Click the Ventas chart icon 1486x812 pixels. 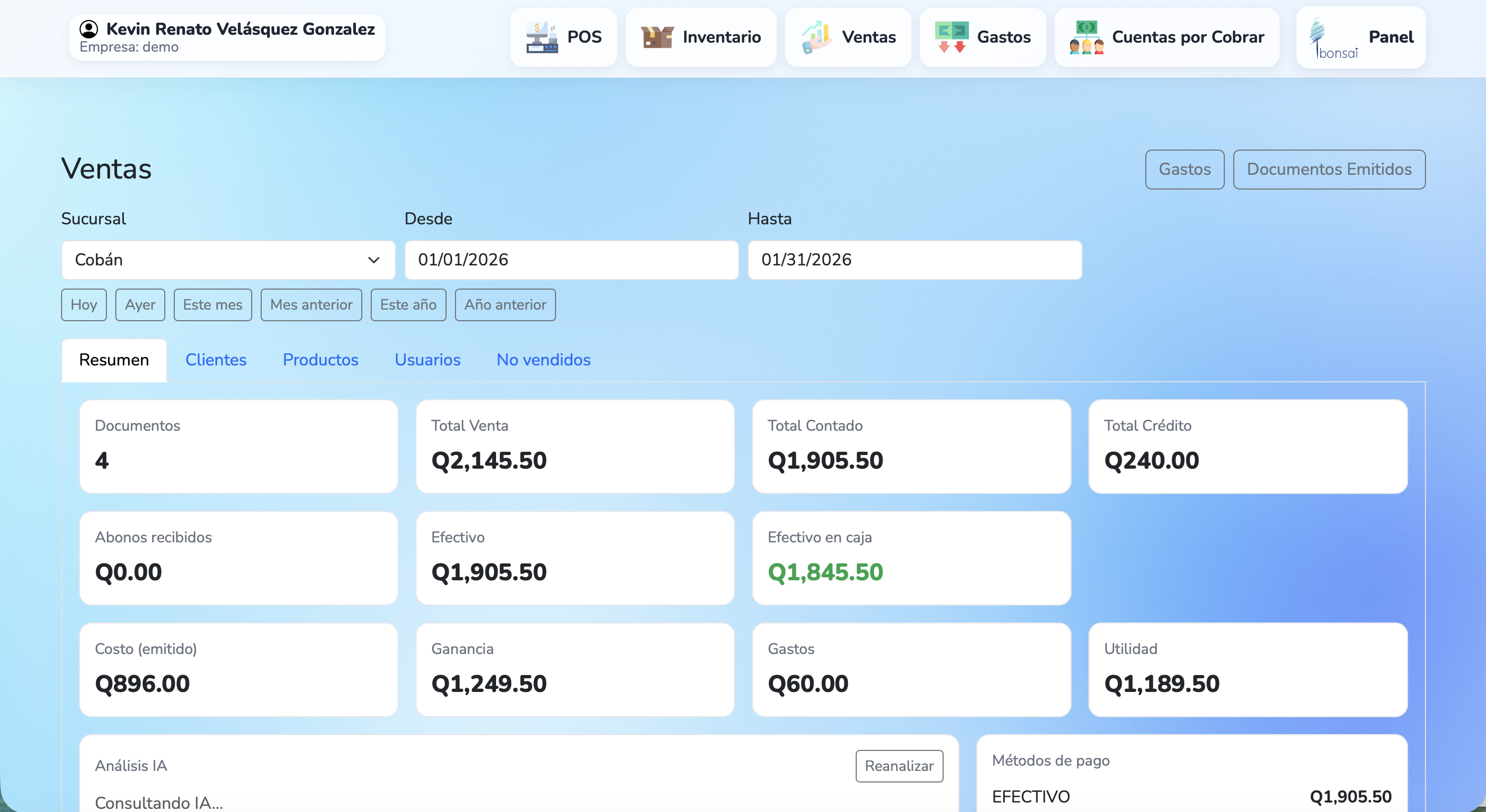click(816, 37)
